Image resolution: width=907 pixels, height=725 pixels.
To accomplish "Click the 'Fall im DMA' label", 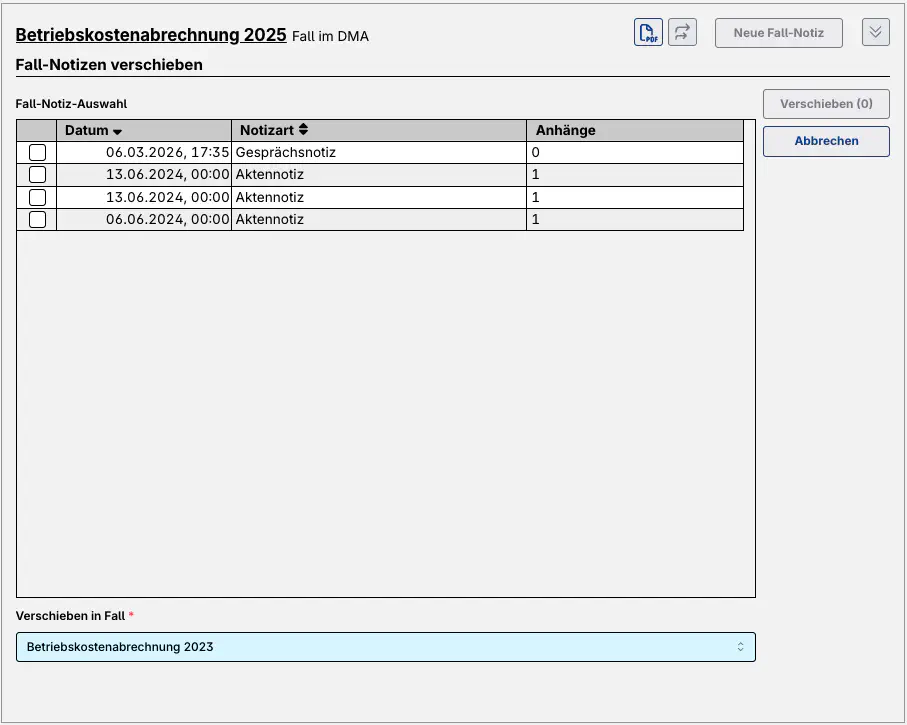I will [330, 36].
